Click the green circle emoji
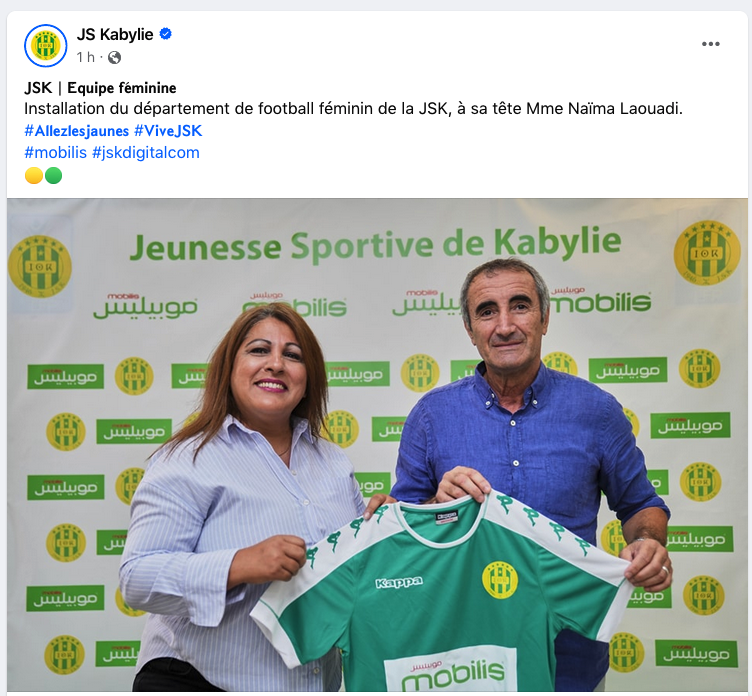 point(53,176)
